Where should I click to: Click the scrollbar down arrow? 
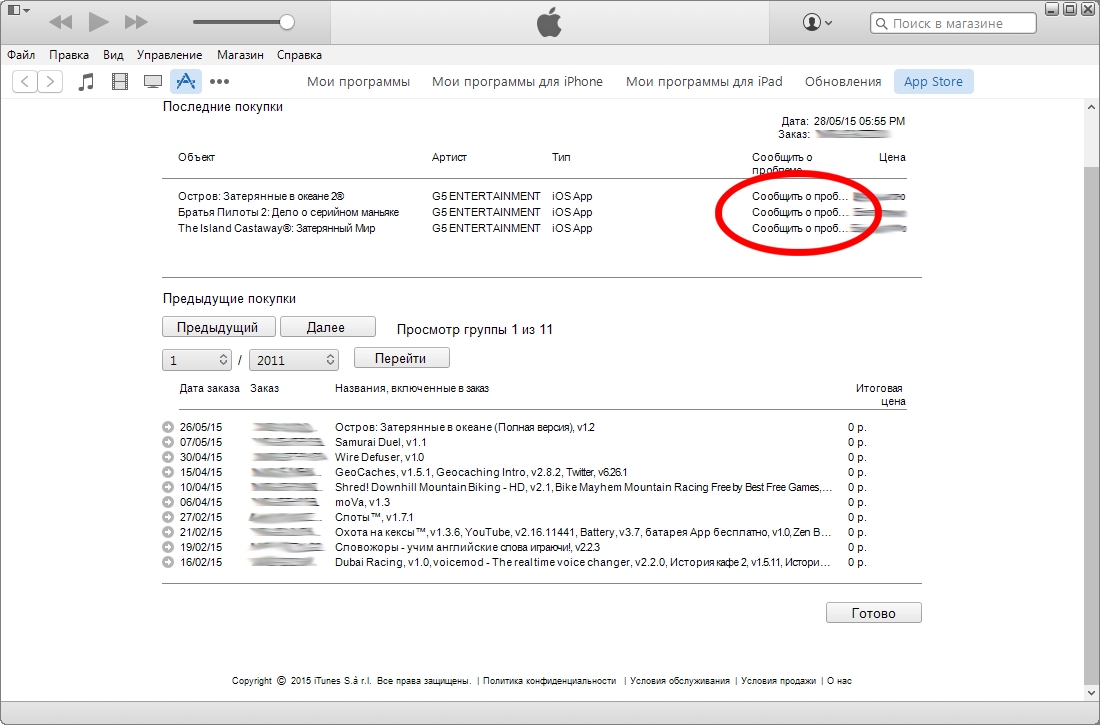click(1091, 693)
